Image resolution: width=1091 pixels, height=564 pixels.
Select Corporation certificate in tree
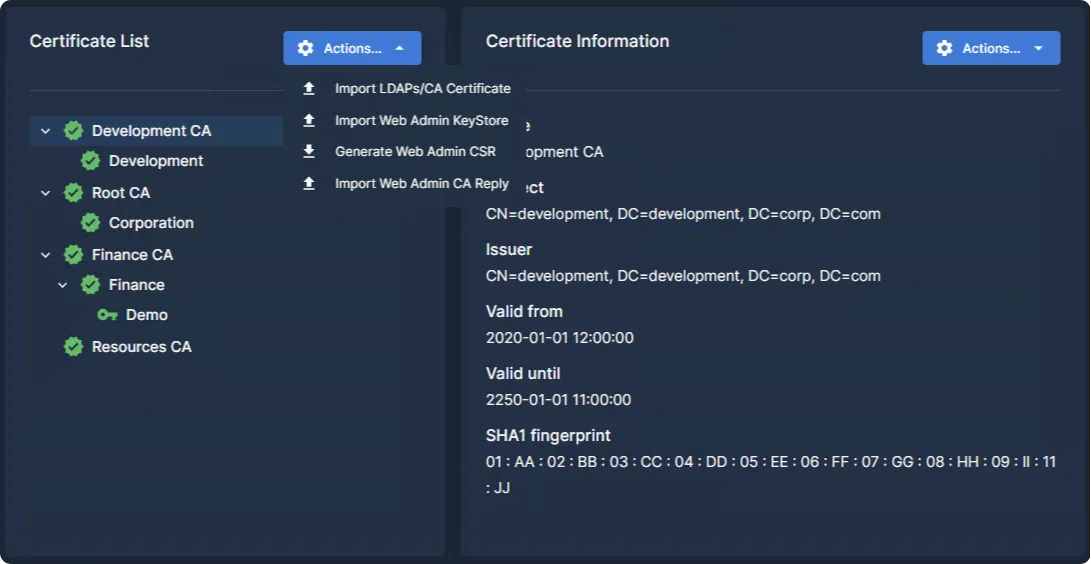coord(151,223)
